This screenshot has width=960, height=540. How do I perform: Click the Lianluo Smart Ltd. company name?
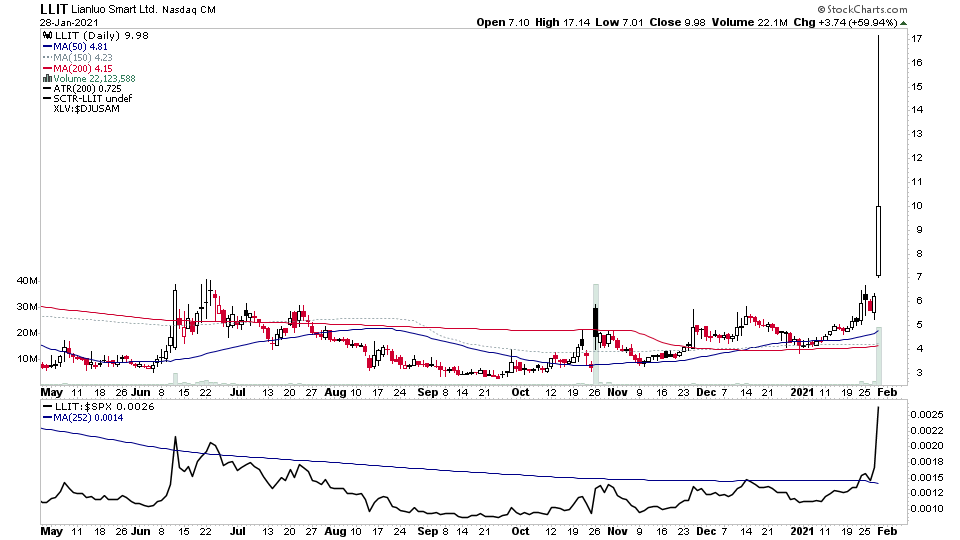114,10
